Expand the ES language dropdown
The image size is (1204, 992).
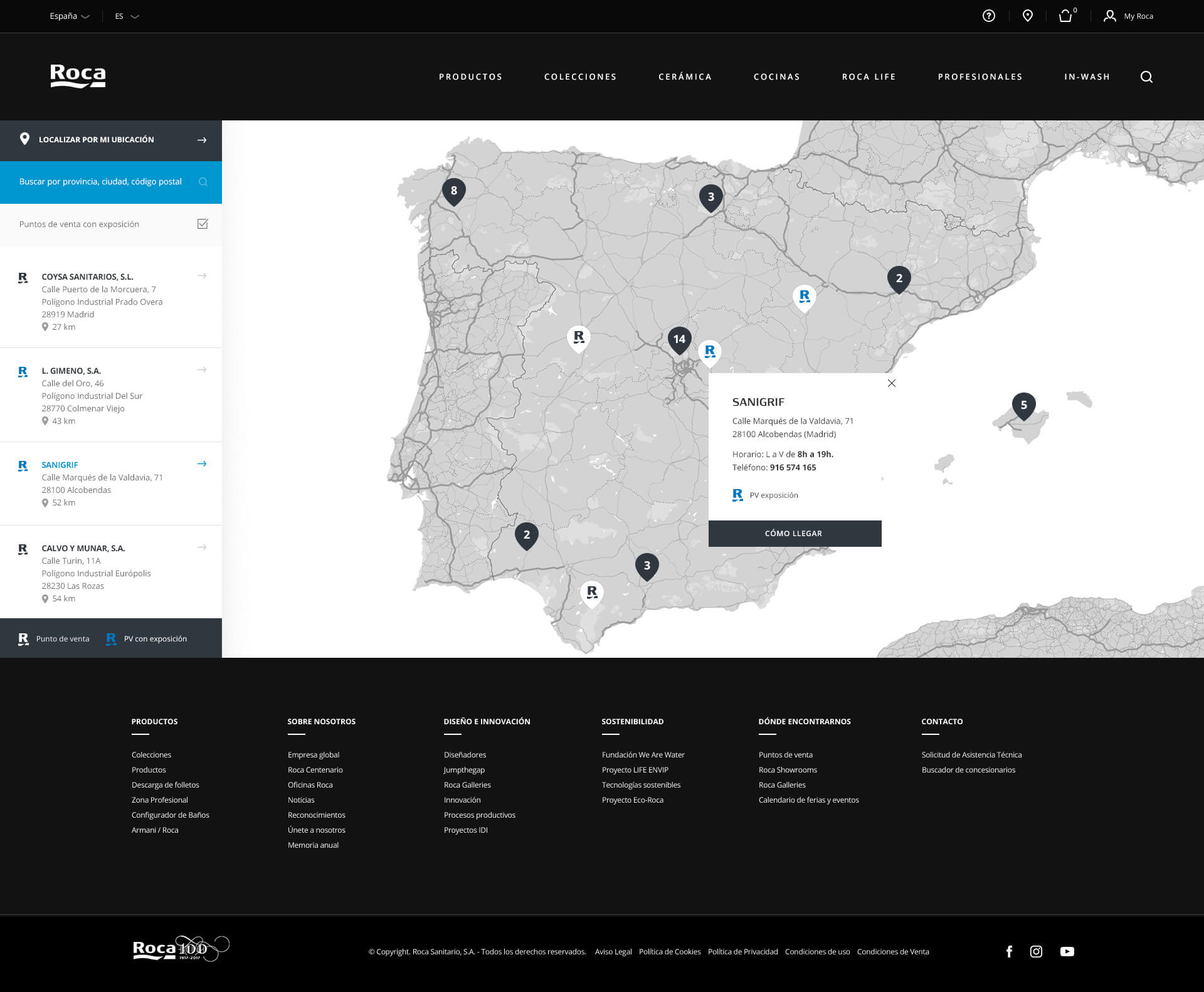click(x=127, y=16)
